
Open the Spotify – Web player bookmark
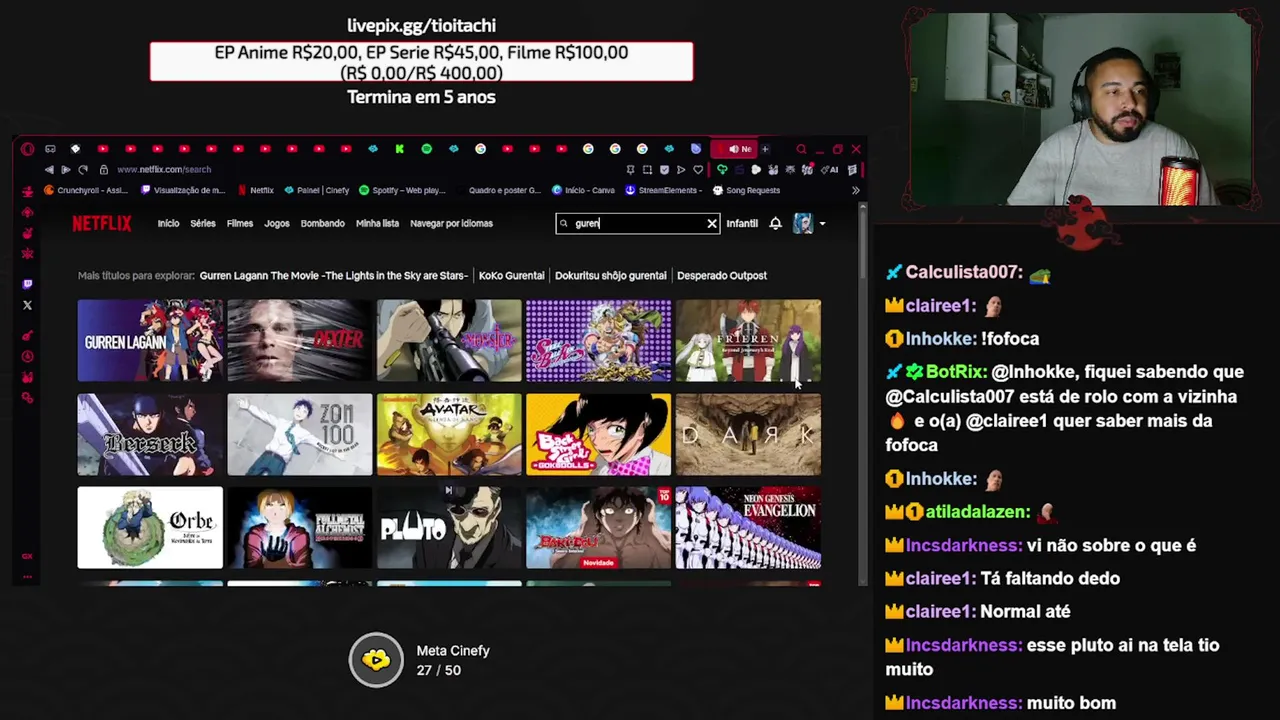[402, 190]
